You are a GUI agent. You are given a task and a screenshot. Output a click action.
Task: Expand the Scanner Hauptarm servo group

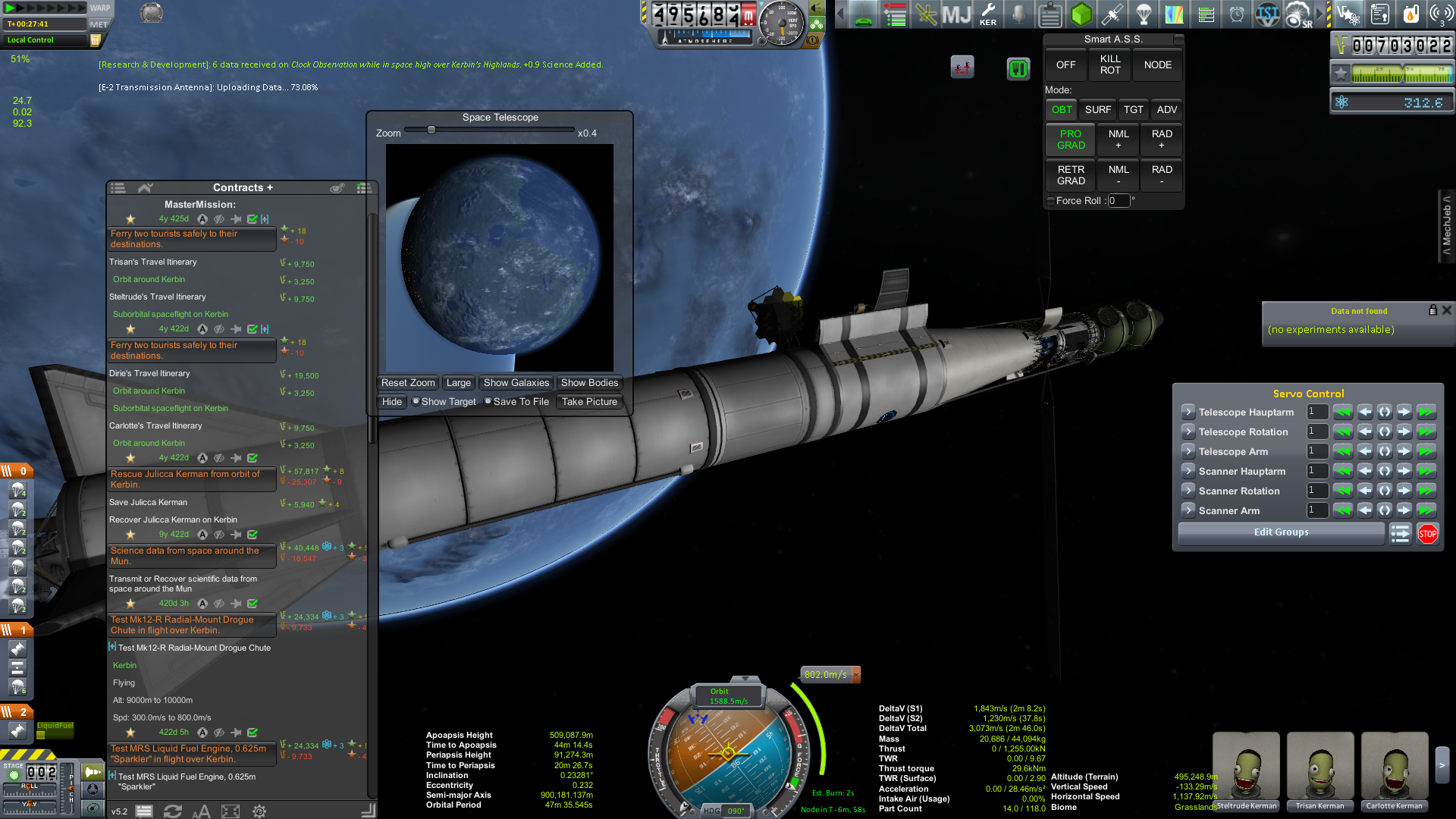(x=1188, y=471)
